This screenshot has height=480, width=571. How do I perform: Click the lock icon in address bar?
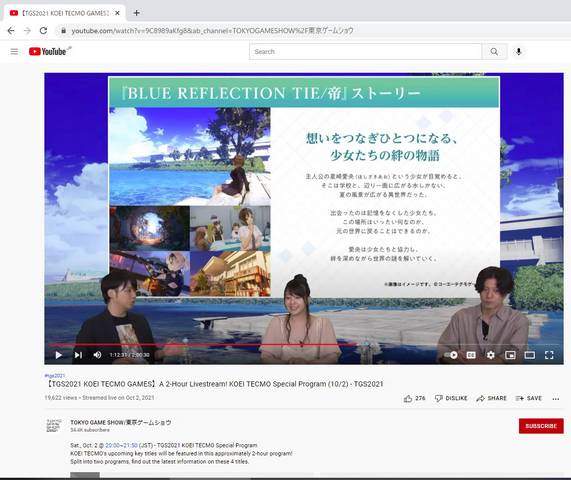pyautogui.click(x=64, y=31)
